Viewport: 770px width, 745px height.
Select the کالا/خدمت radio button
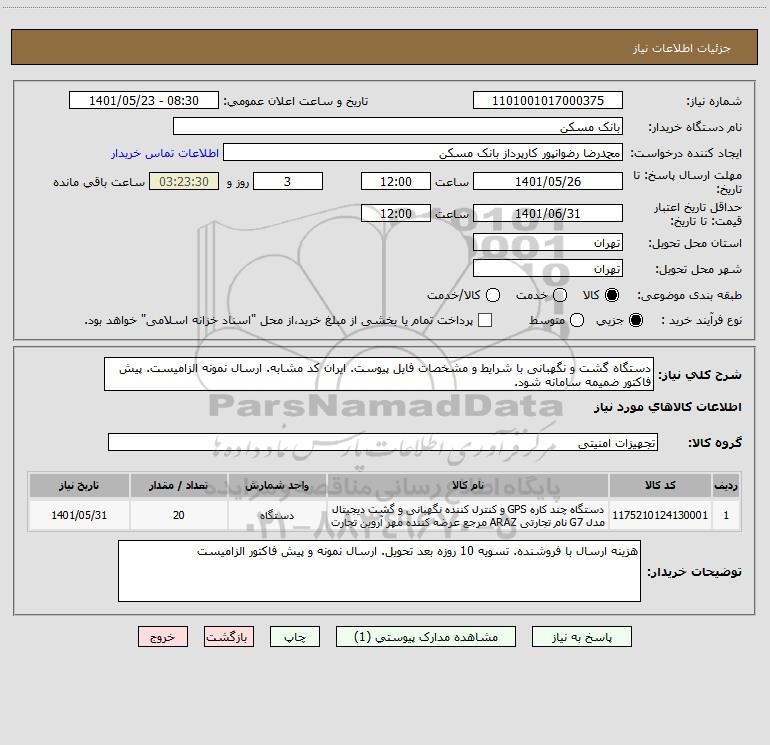[x=493, y=295]
